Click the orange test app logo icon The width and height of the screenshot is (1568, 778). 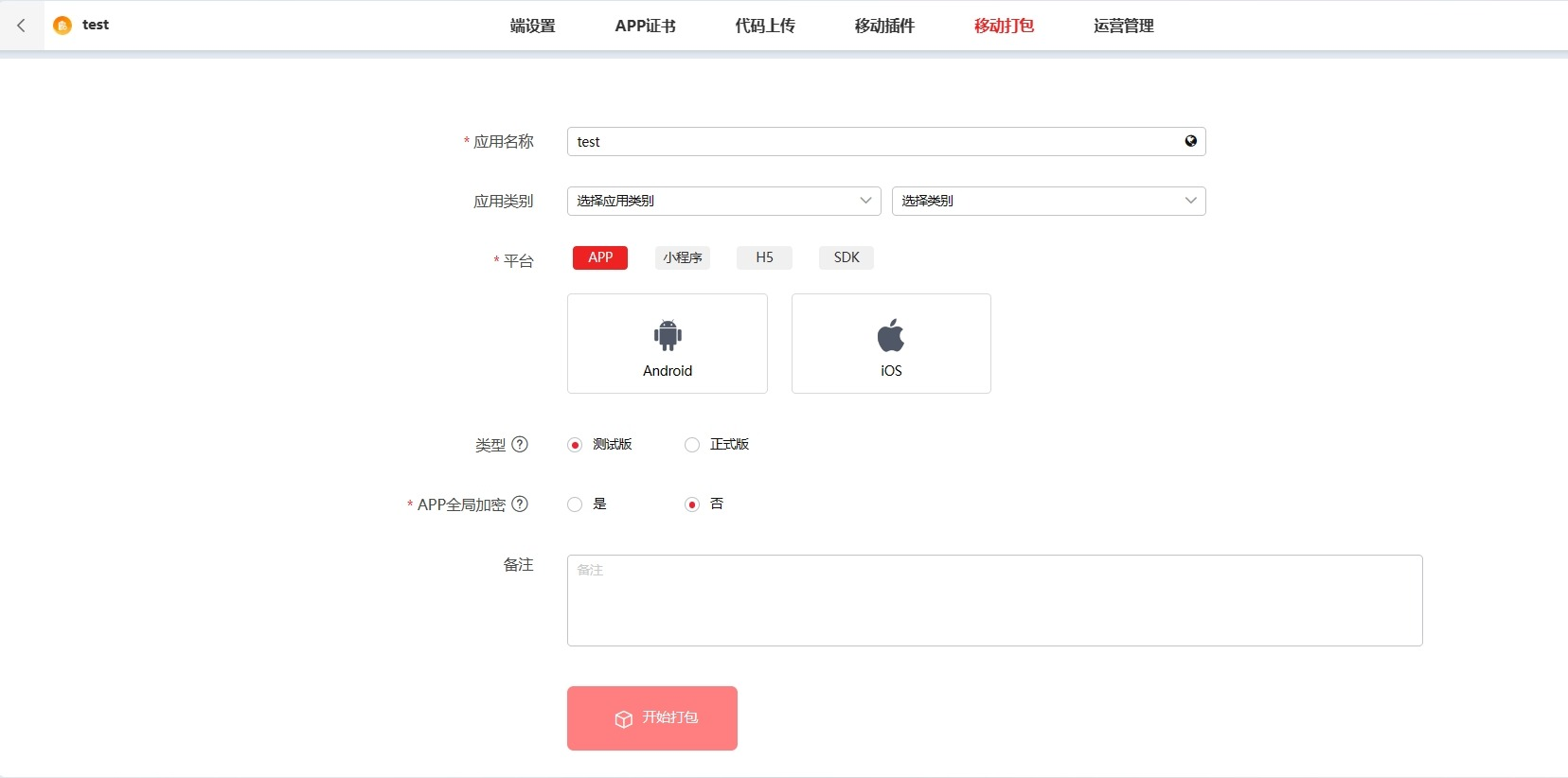[x=62, y=26]
